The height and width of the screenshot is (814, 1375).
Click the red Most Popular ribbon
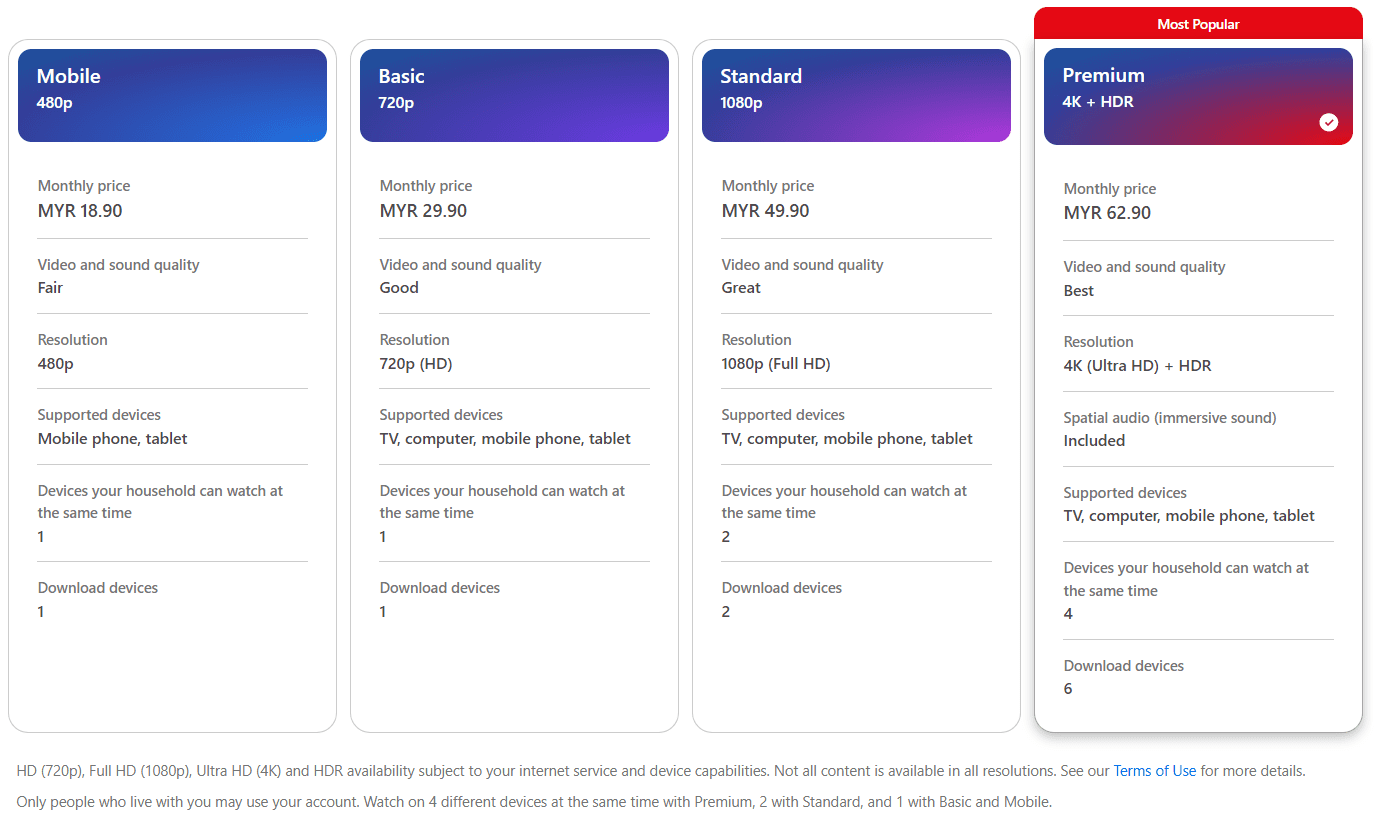[x=1197, y=23]
